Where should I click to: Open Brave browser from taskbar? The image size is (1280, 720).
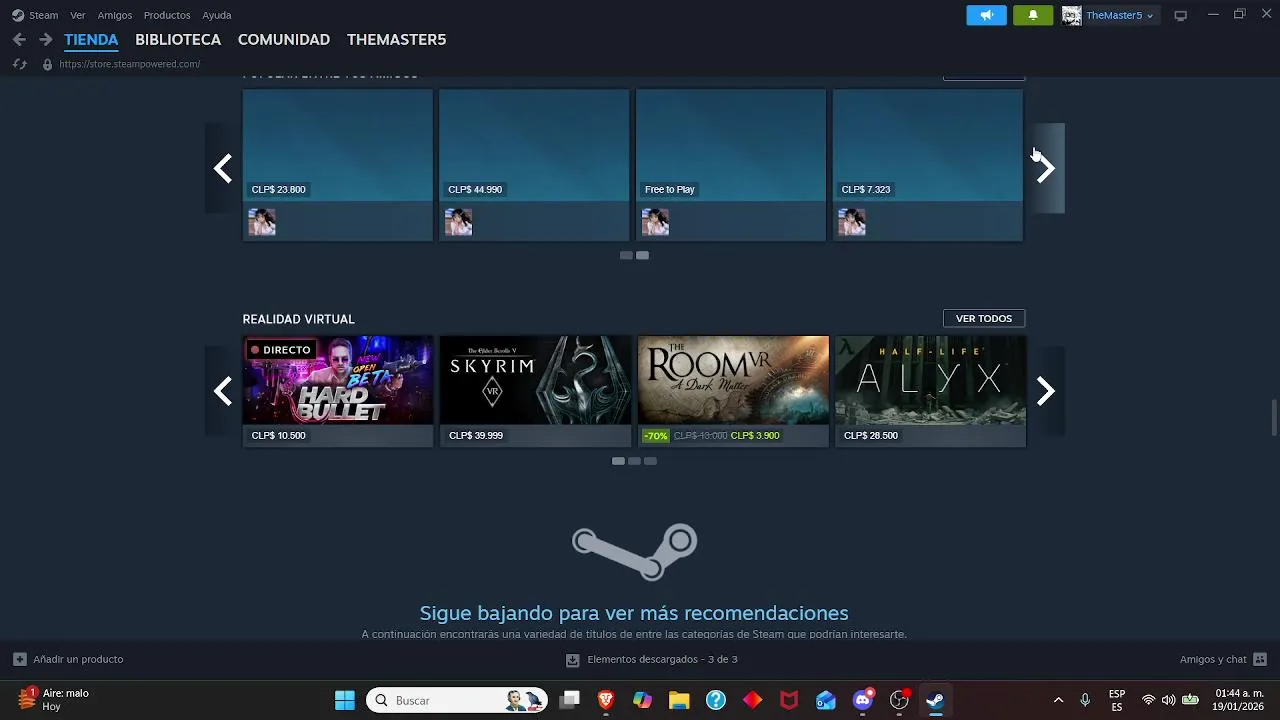click(606, 700)
